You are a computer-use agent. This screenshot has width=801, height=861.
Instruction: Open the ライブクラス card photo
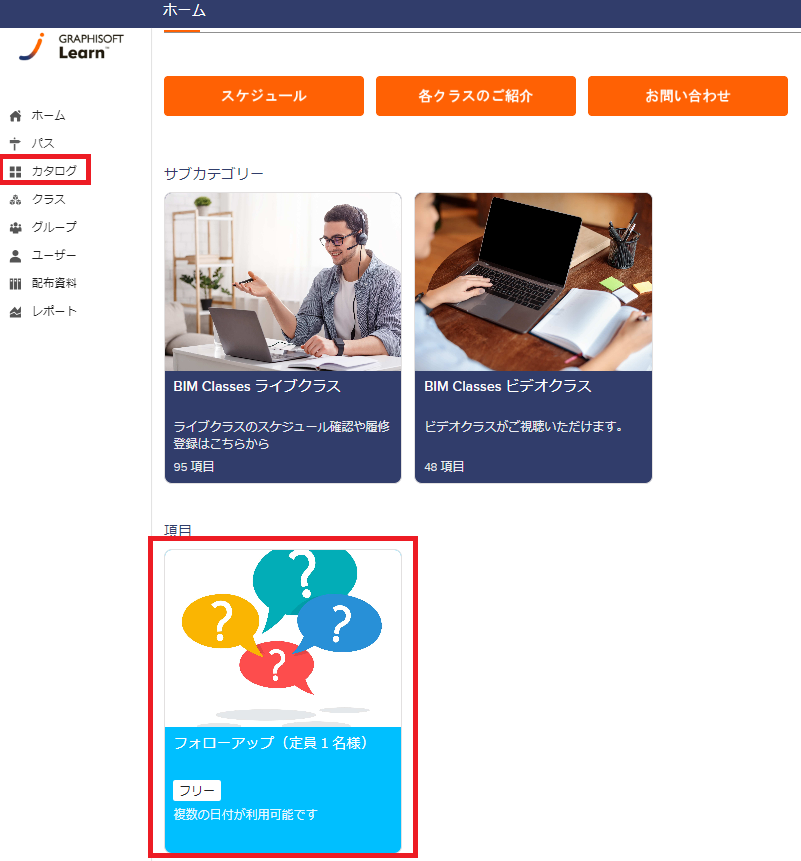[x=283, y=282]
